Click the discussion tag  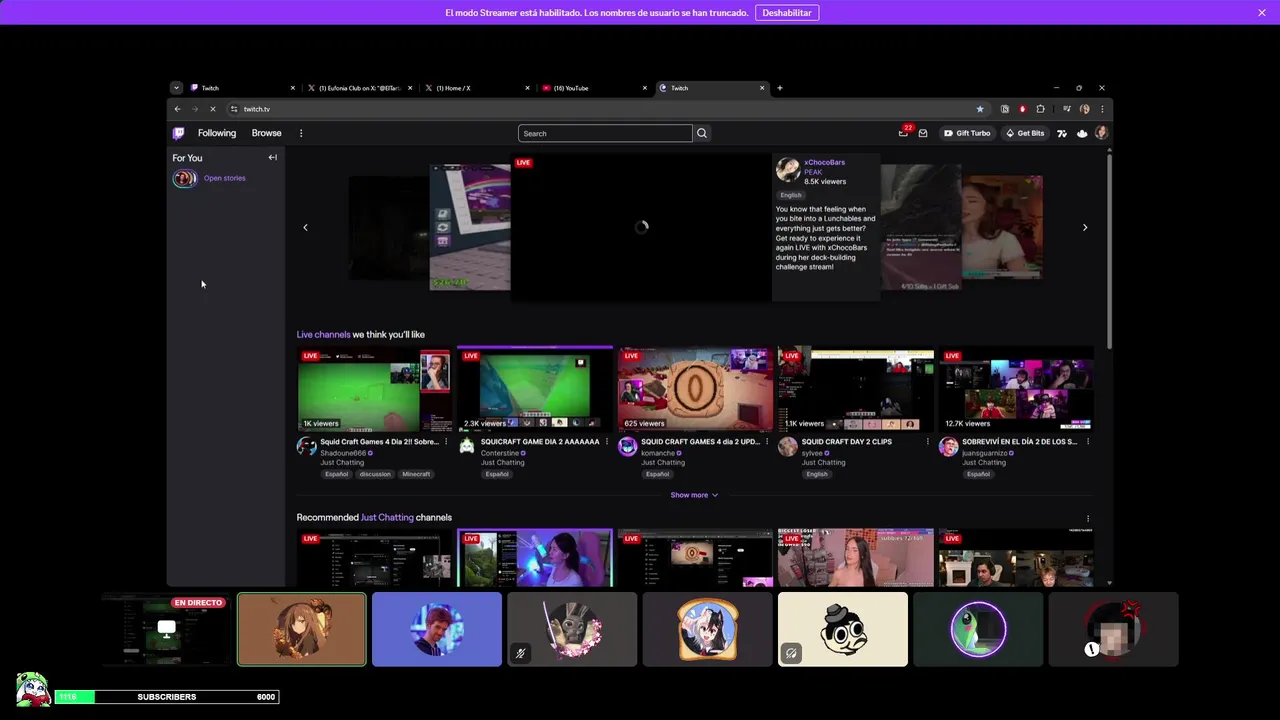pyautogui.click(x=375, y=474)
